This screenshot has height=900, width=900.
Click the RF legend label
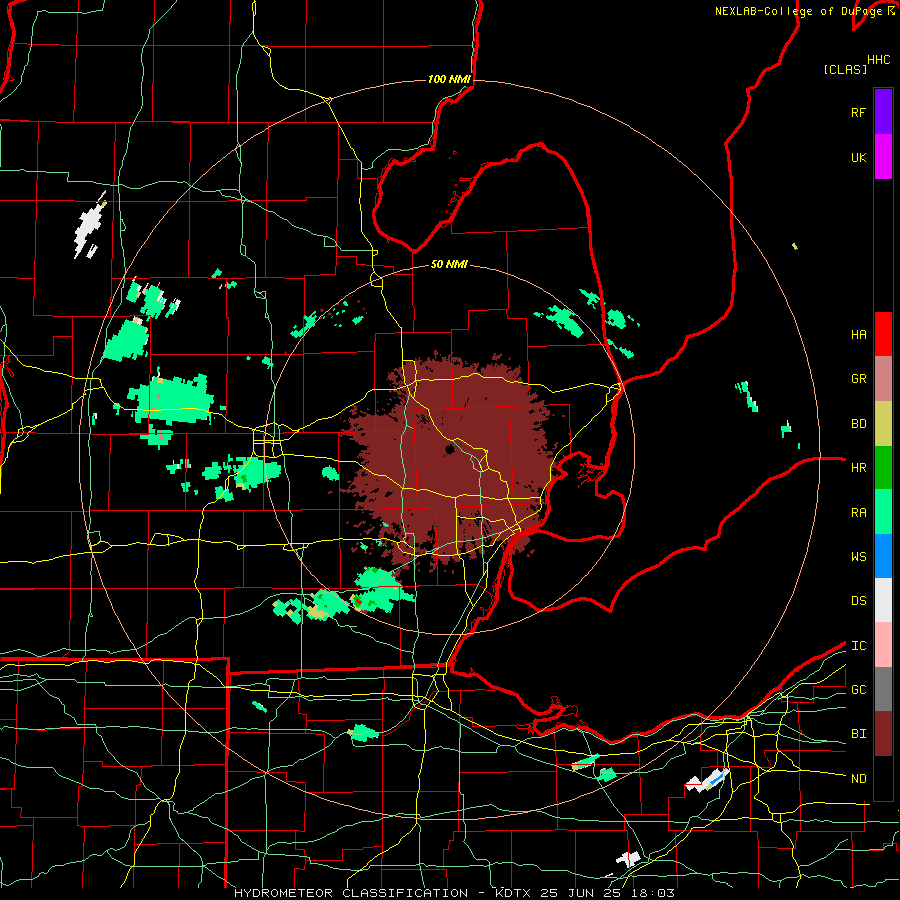[x=858, y=112]
